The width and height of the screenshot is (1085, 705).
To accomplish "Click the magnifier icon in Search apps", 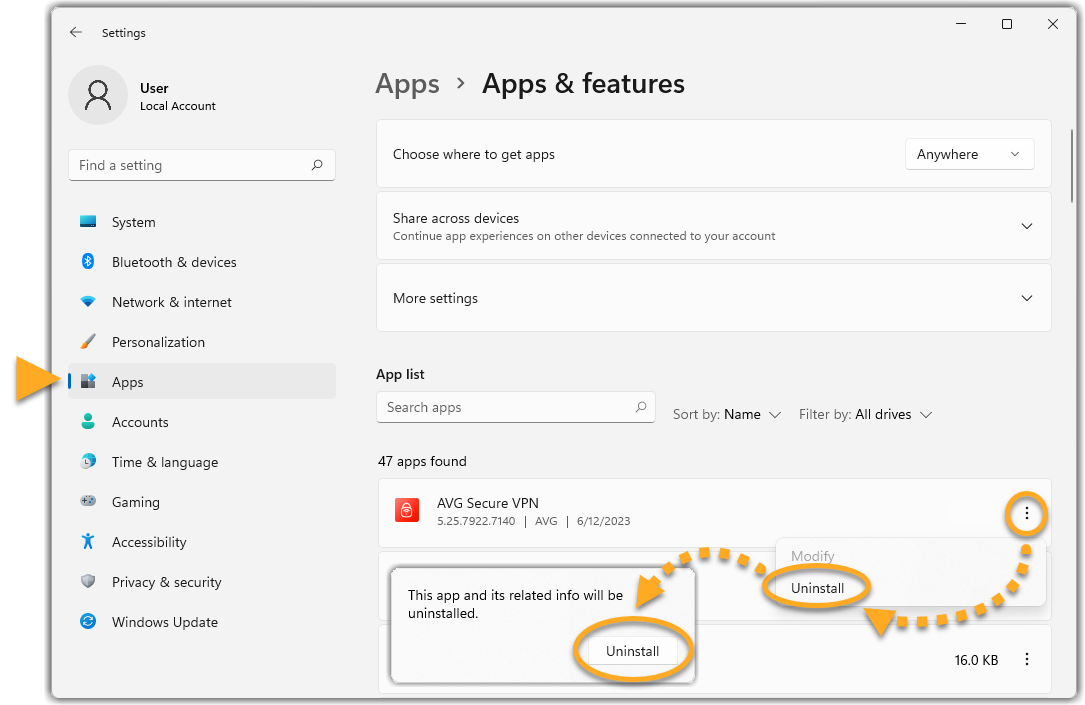I will click(x=641, y=407).
